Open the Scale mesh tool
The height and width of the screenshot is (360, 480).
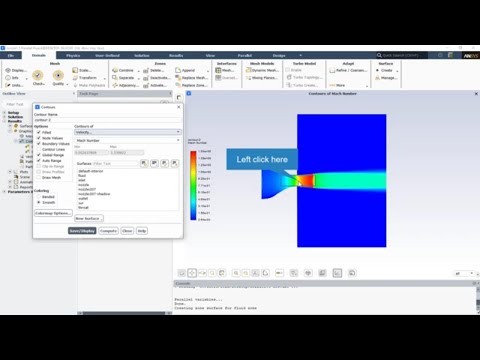(x=75, y=70)
